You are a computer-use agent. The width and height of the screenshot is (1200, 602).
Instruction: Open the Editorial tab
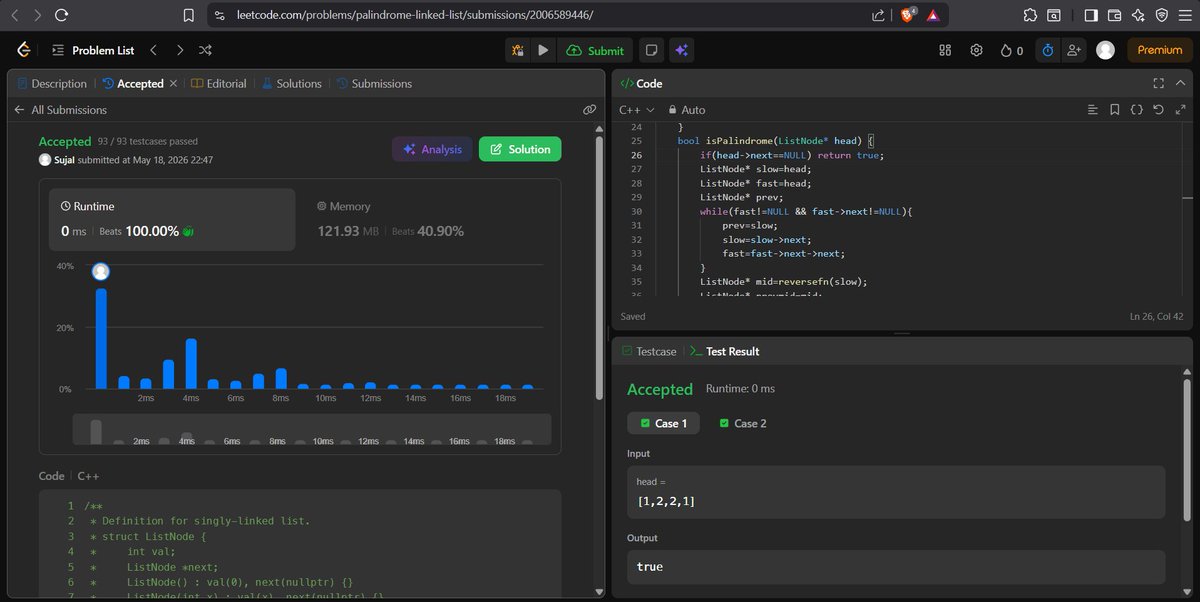(x=218, y=84)
